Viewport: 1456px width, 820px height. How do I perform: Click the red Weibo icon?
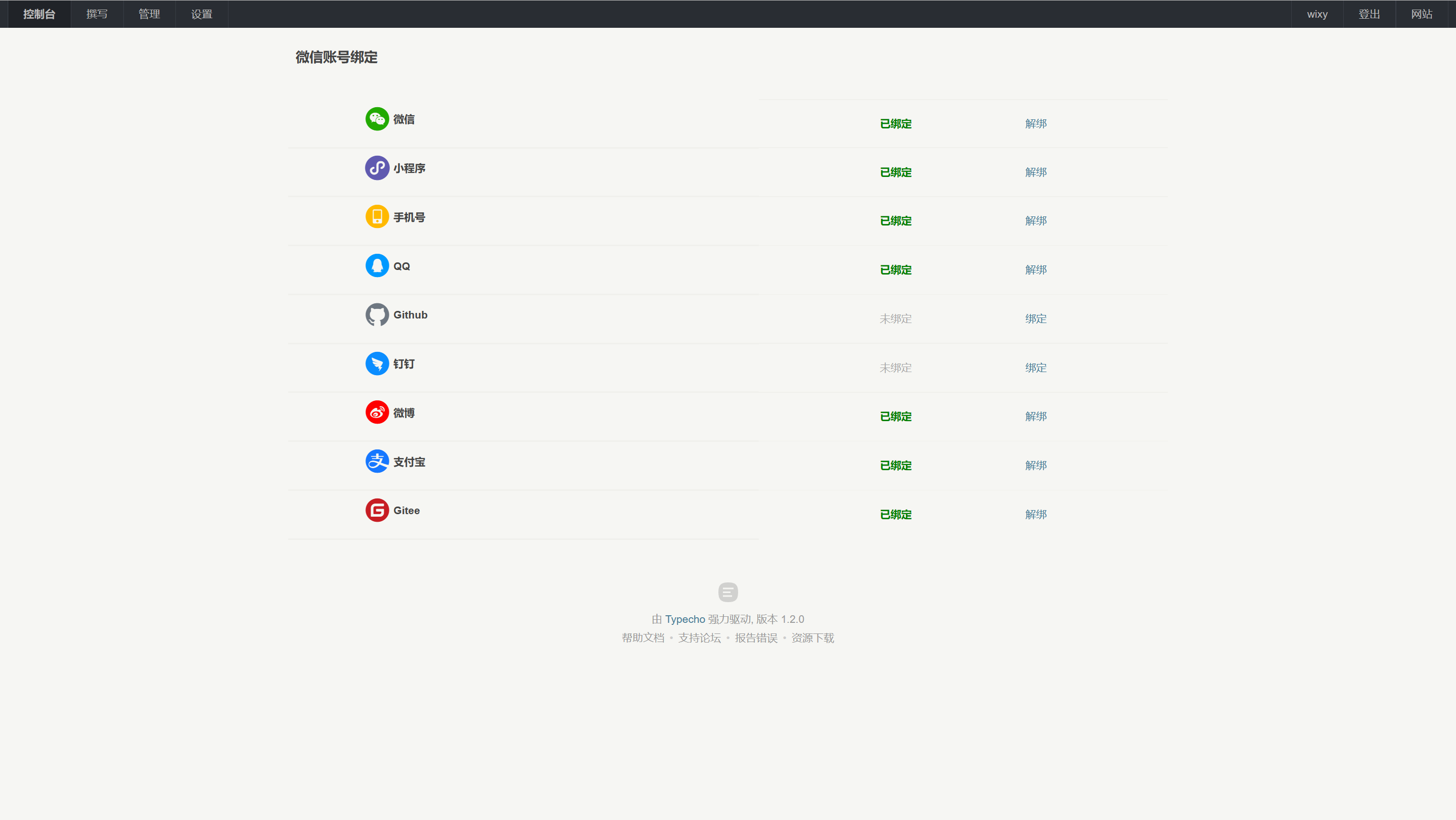377,413
